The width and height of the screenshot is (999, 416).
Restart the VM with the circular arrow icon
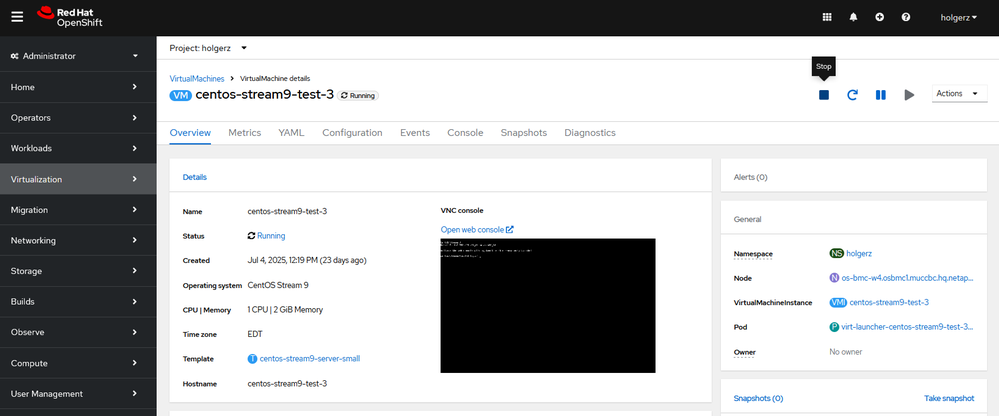(x=852, y=95)
